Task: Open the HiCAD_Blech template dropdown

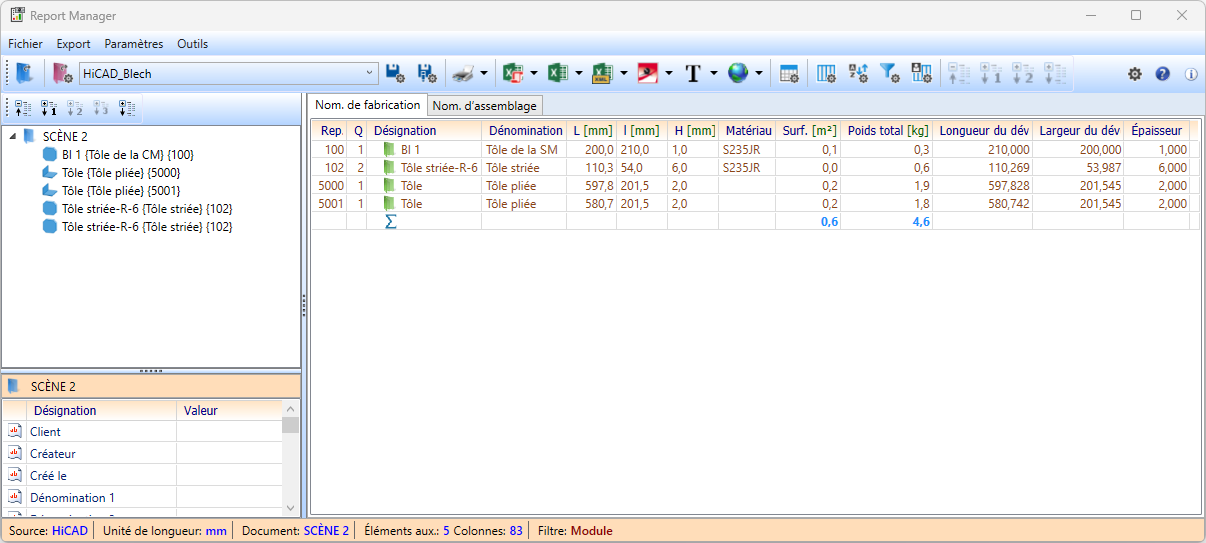Action: [x=369, y=73]
